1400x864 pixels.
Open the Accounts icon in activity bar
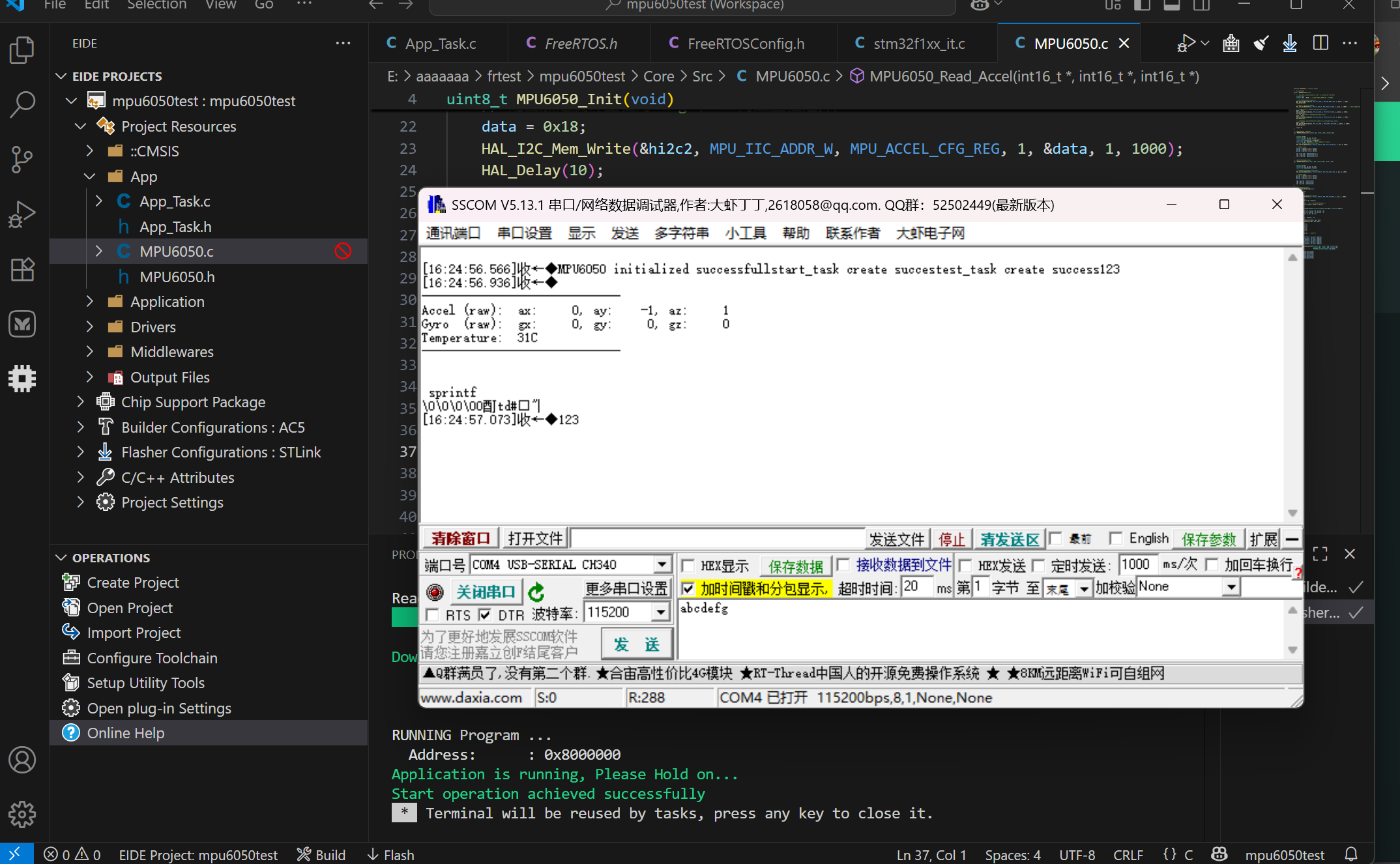click(22, 760)
